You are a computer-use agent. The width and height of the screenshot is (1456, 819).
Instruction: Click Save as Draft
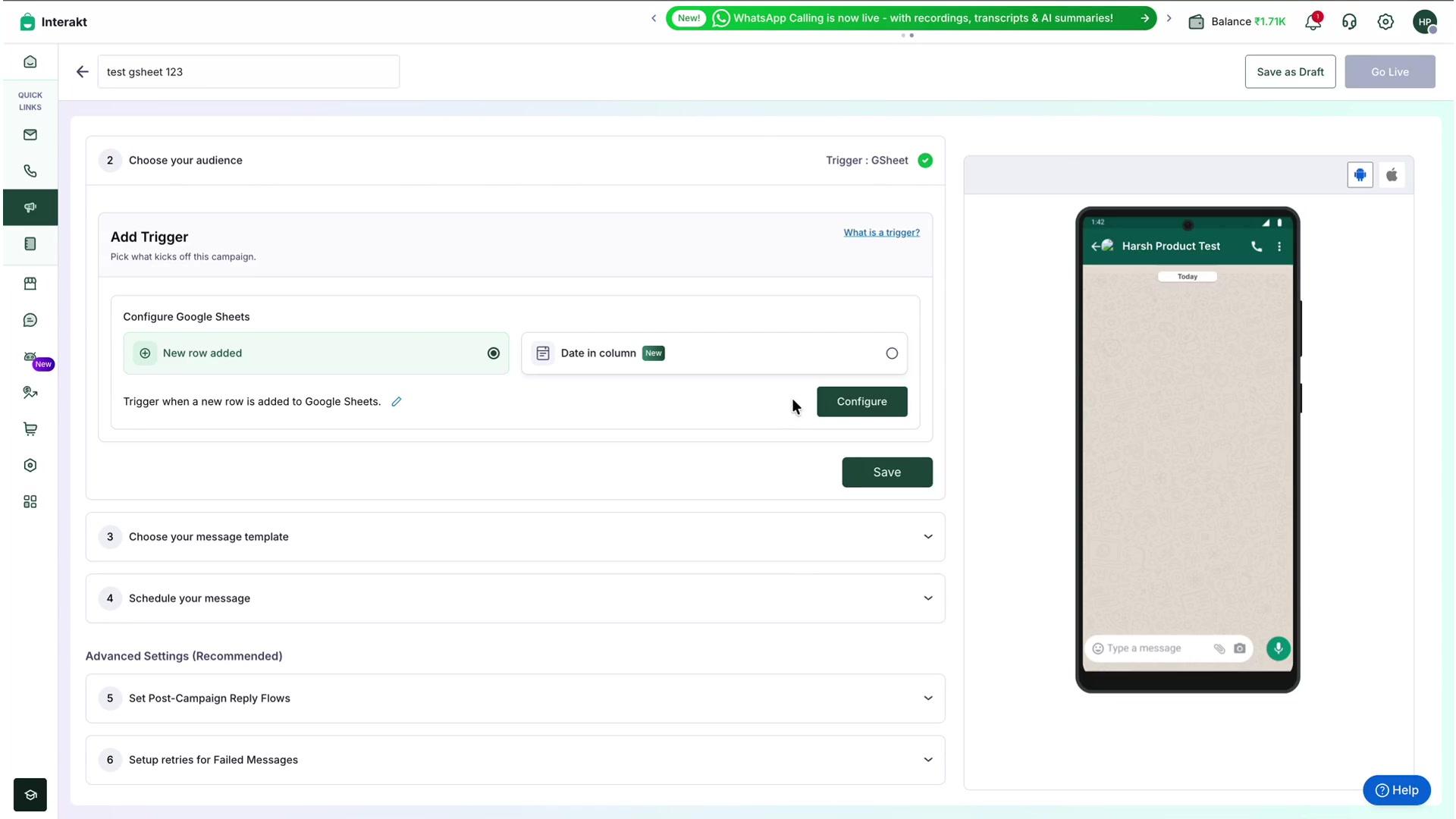[1290, 72]
